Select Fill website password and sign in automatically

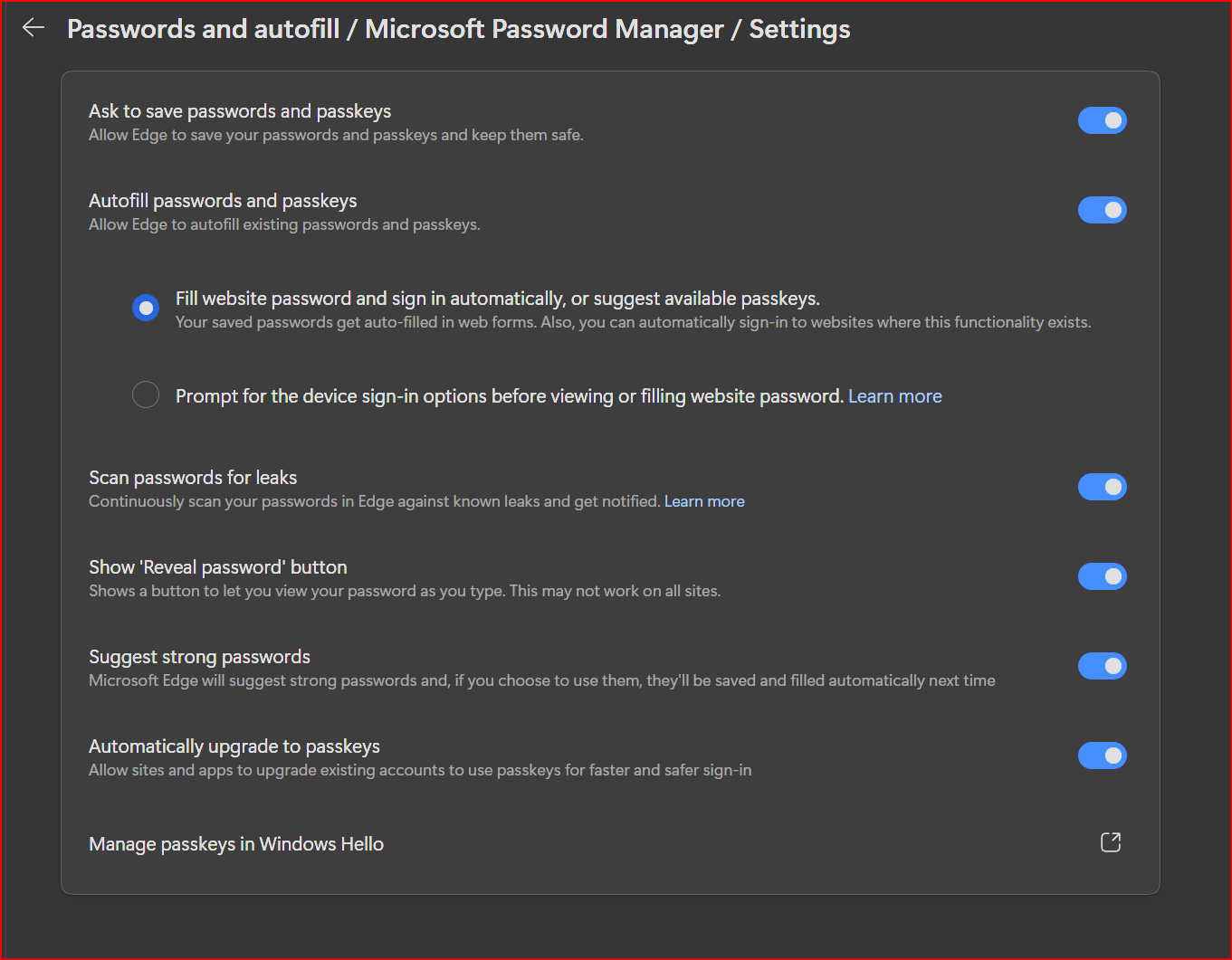[x=146, y=308]
